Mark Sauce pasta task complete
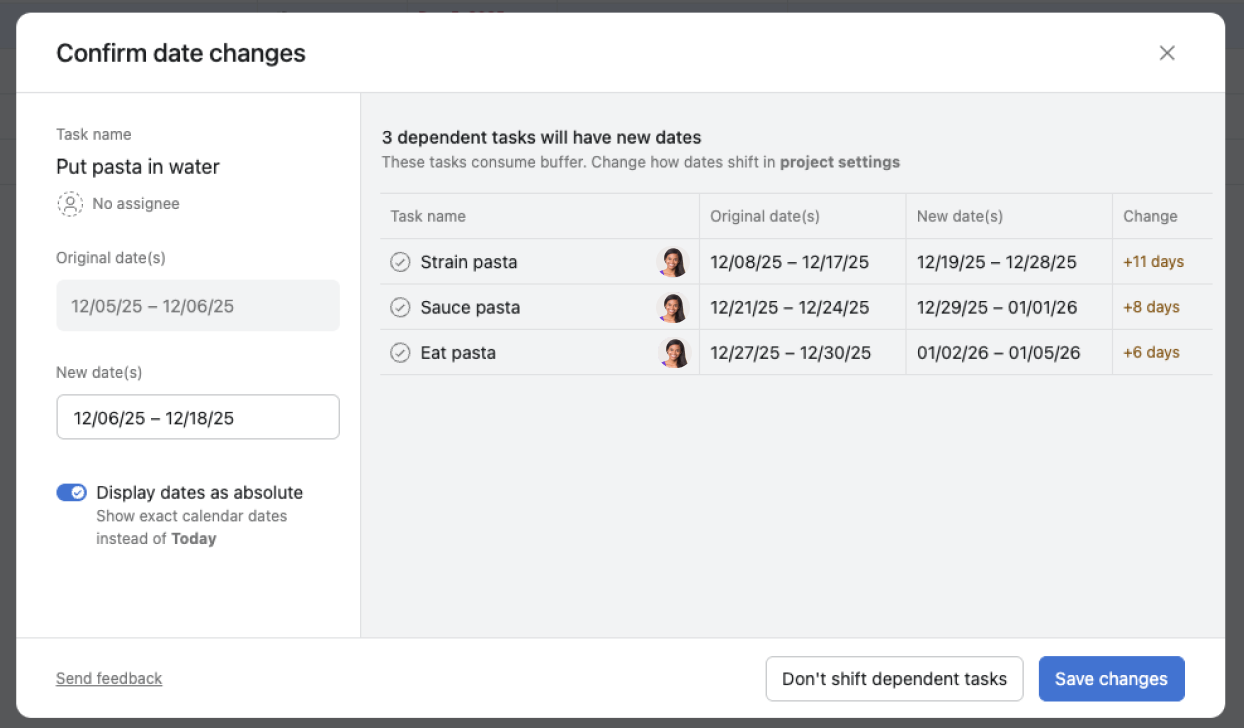This screenshot has width=1244, height=728. click(x=400, y=307)
